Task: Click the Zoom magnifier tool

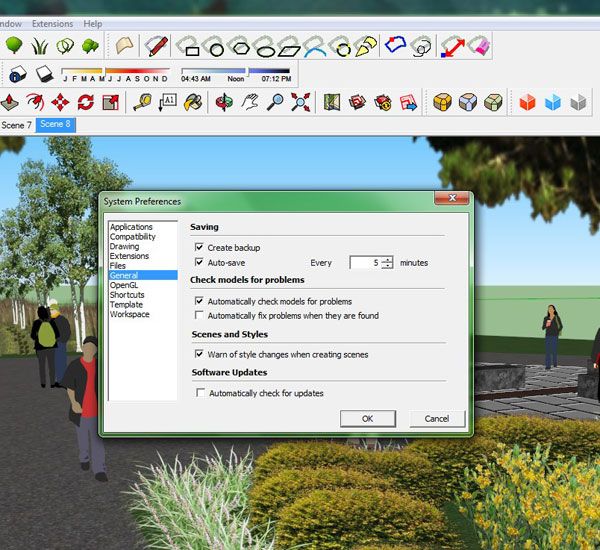Action: click(275, 102)
